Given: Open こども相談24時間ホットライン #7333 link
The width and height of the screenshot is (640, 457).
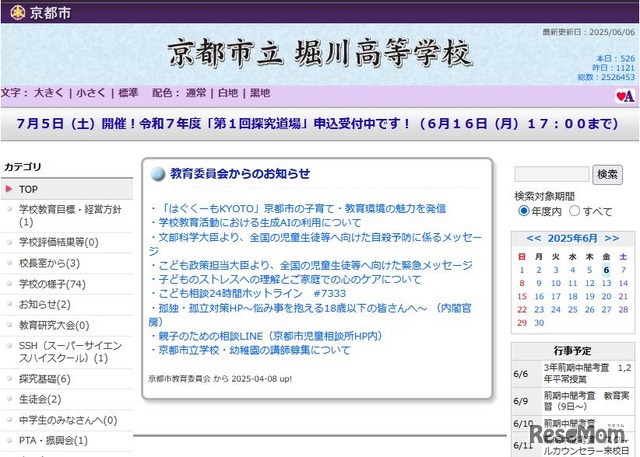Looking at the screenshot, I should [252, 293].
